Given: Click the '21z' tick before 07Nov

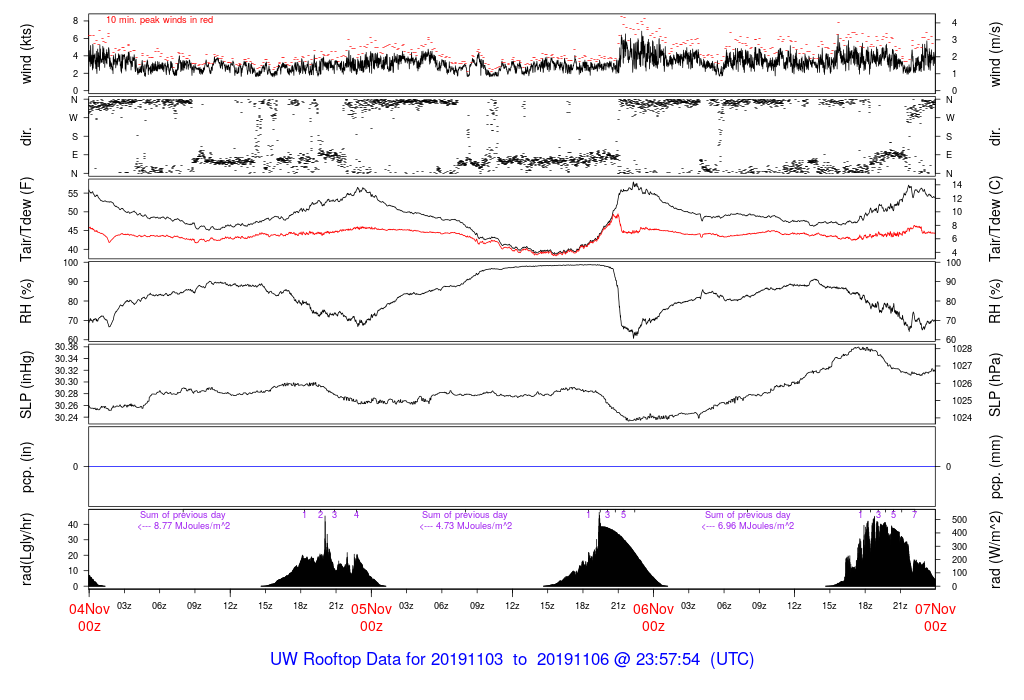Looking at the screenshot, I should pos(900,605).
